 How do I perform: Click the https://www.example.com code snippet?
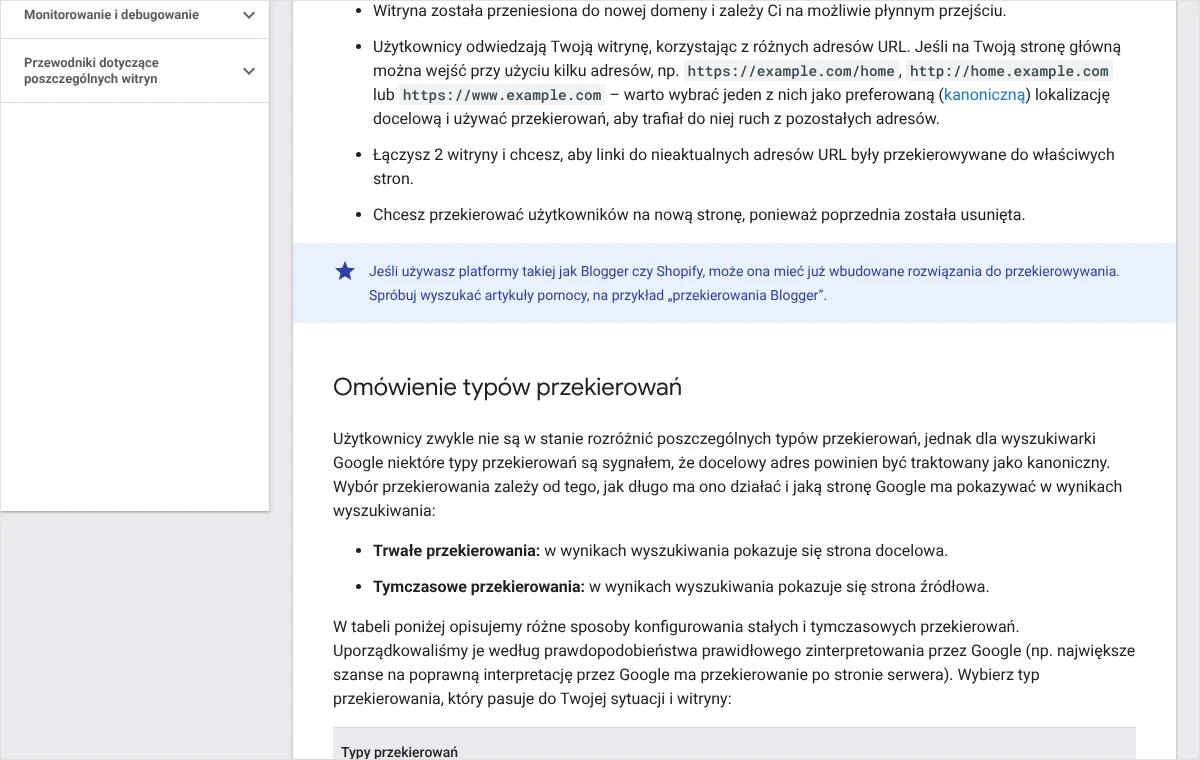[502, 95]
